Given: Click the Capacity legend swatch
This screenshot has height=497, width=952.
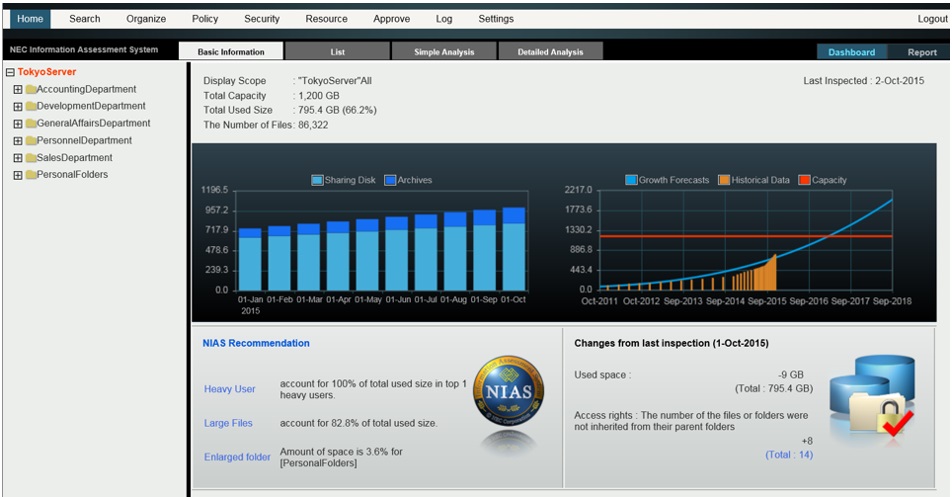Looking at the screenshot, I should [x=804, y=180].
